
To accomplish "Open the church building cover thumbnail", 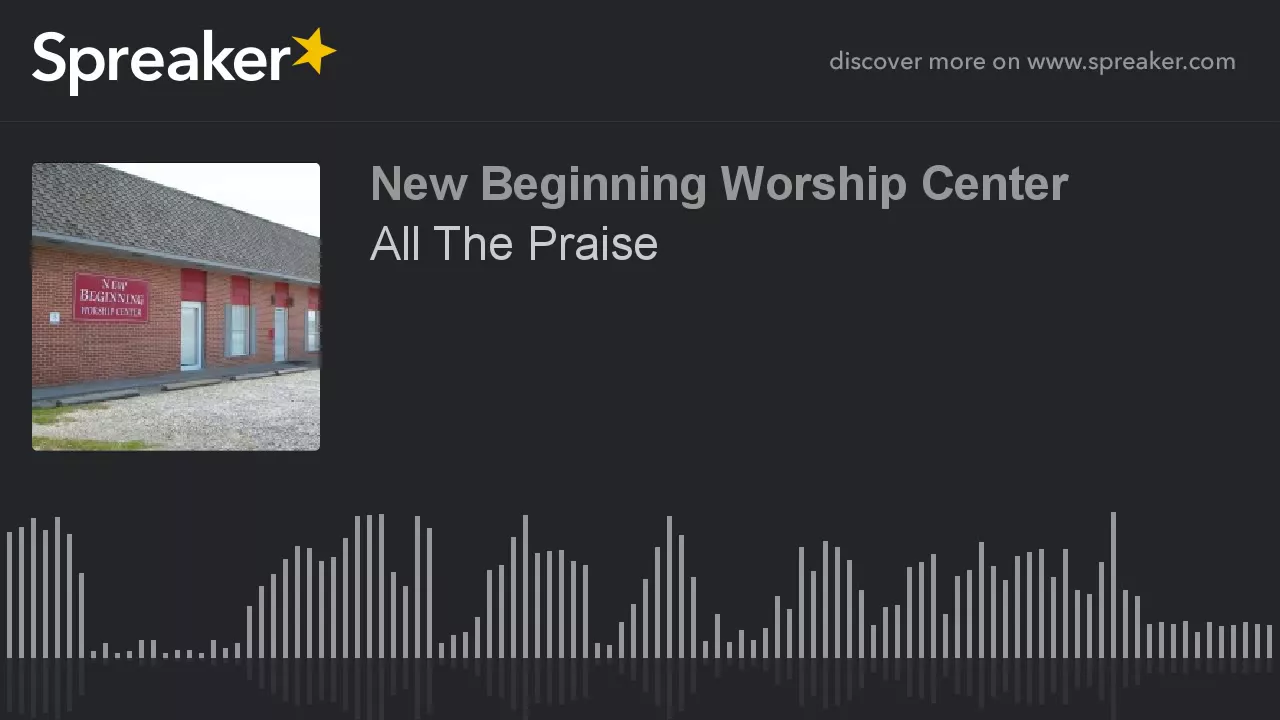I will 176,307.
